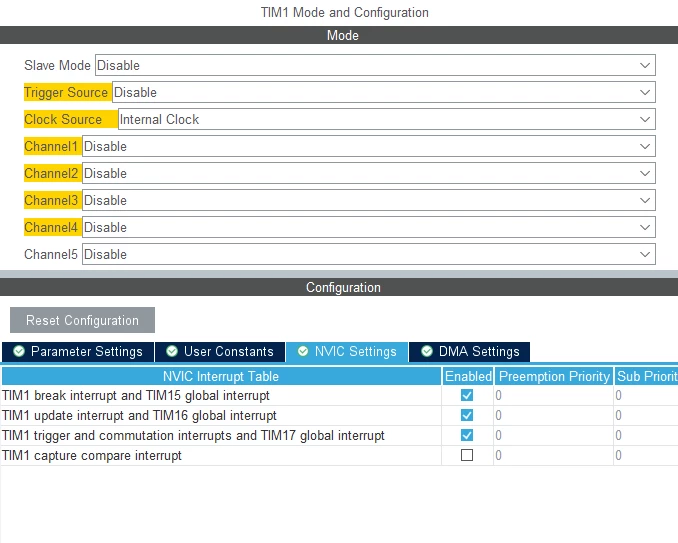Expand the Channel5 mode dropdown
Screen dimensions: 678x543
(x=369, y=254)
